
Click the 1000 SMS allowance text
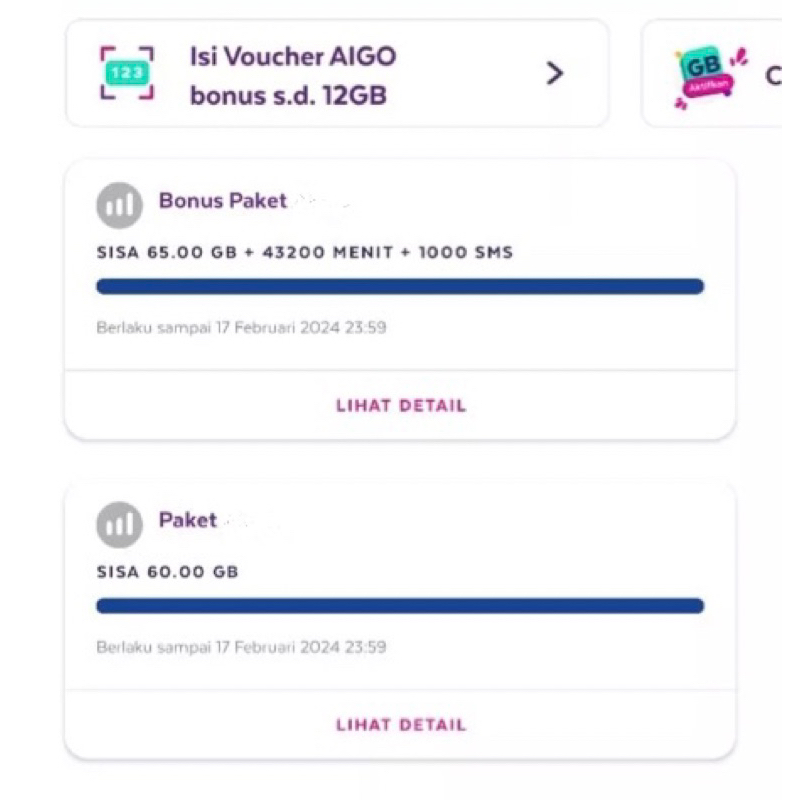click(466, 253)
